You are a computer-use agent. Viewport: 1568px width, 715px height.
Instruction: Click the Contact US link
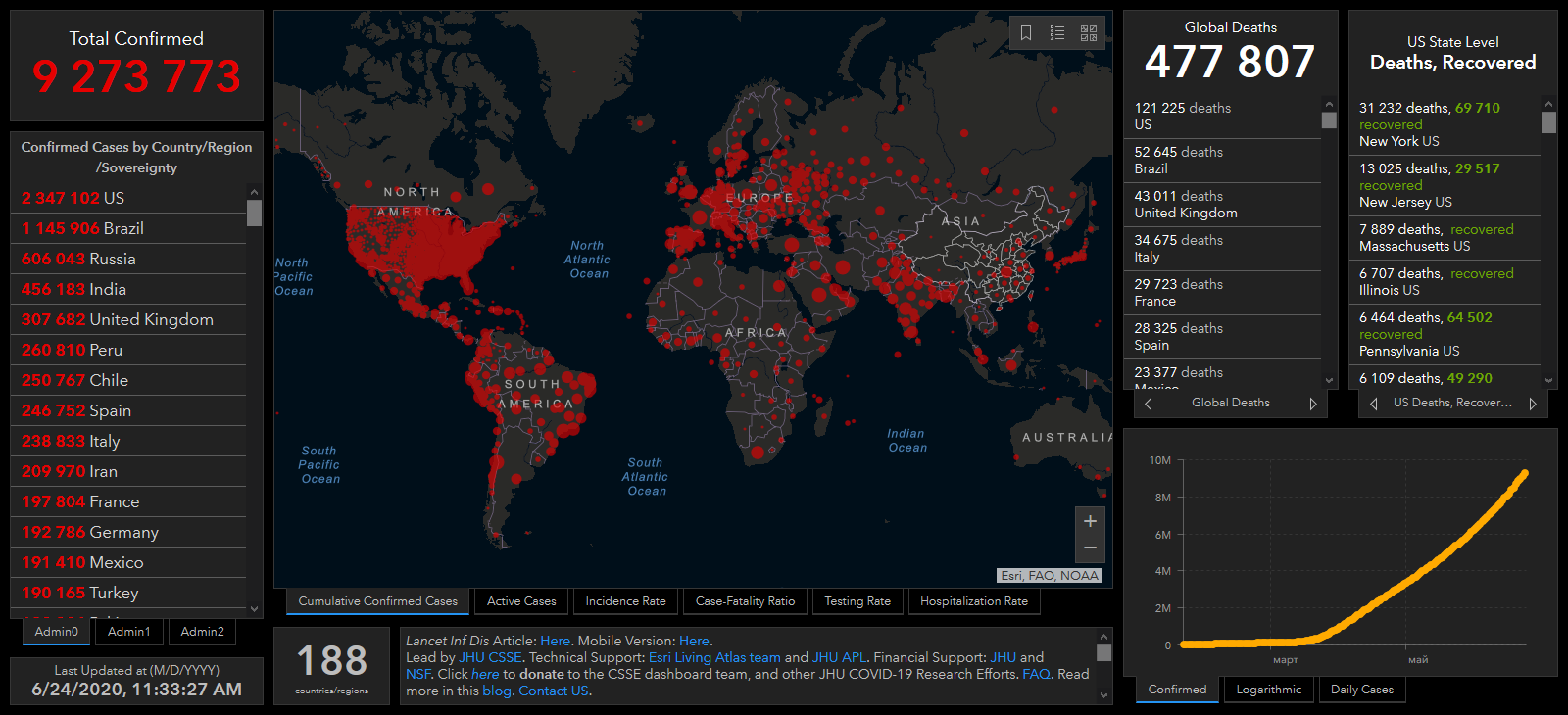tap(554, 691)
